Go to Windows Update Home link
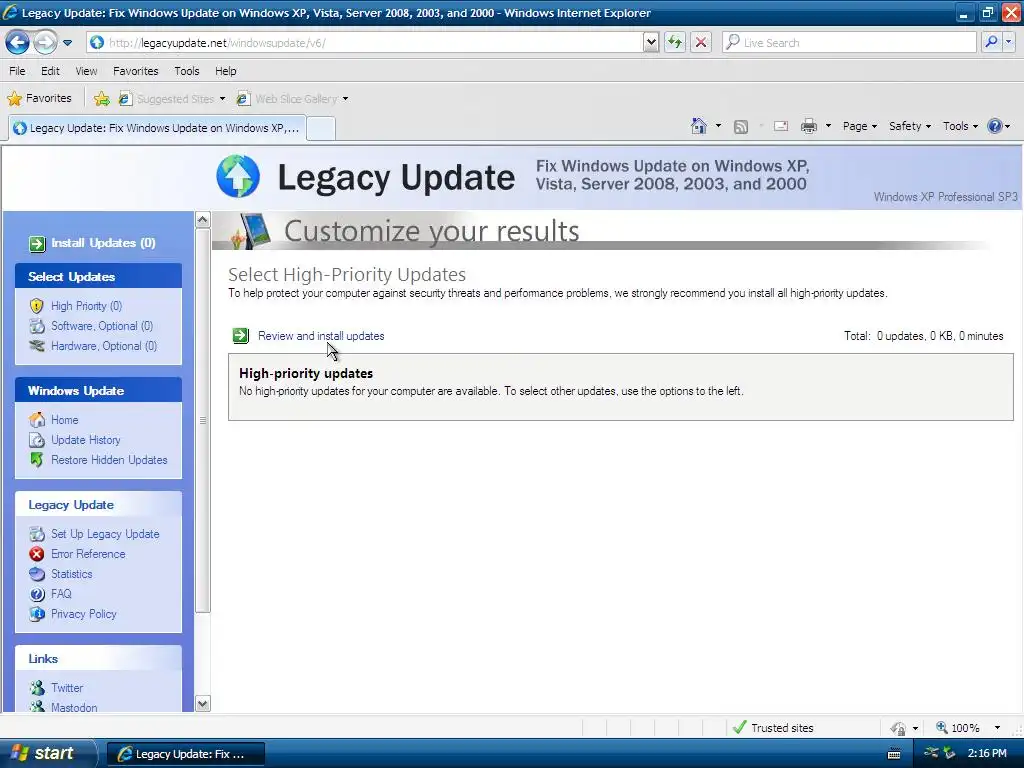This screenshot has height=768, width=1024. click(65, 420)
